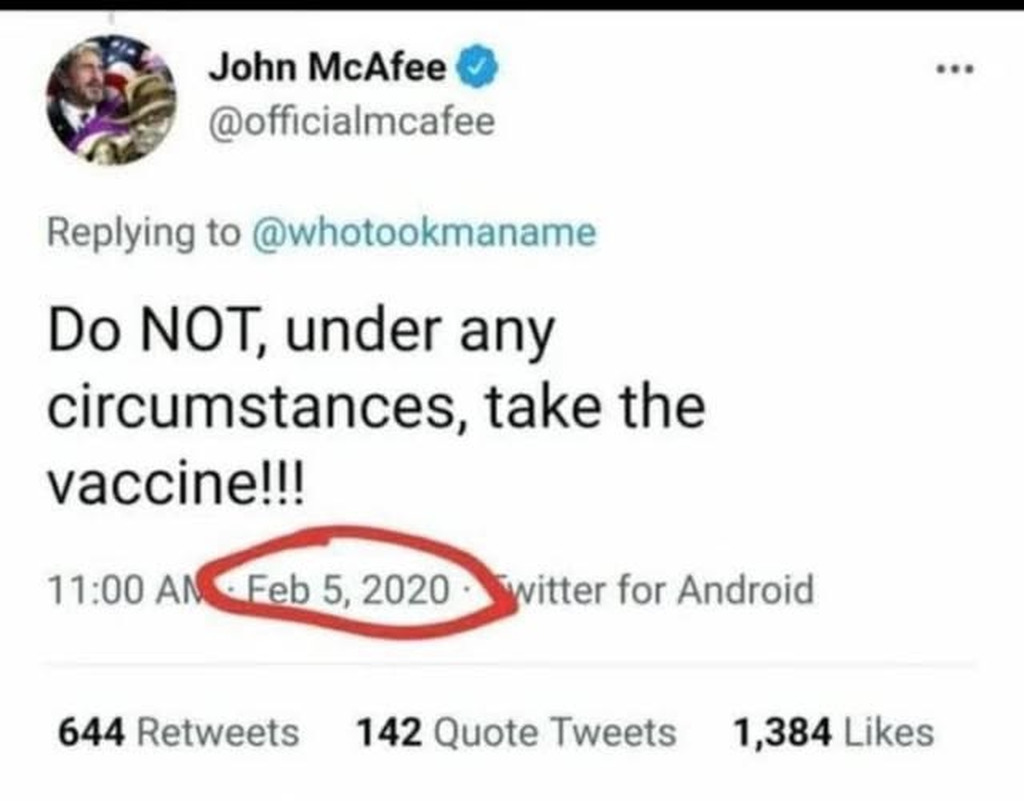Click the John McAfee display name
Viewport: 1024px width, 801px height.
(x=329, y=68)
